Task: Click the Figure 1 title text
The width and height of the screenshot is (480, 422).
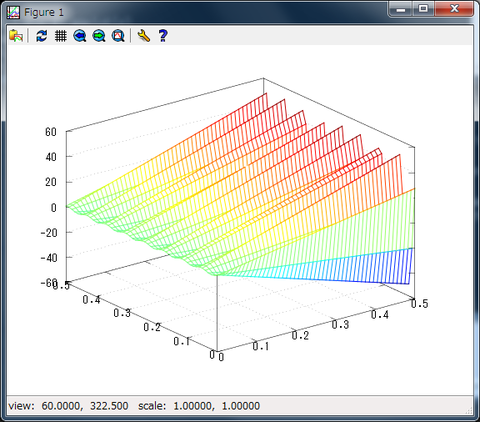Action: 44,12
